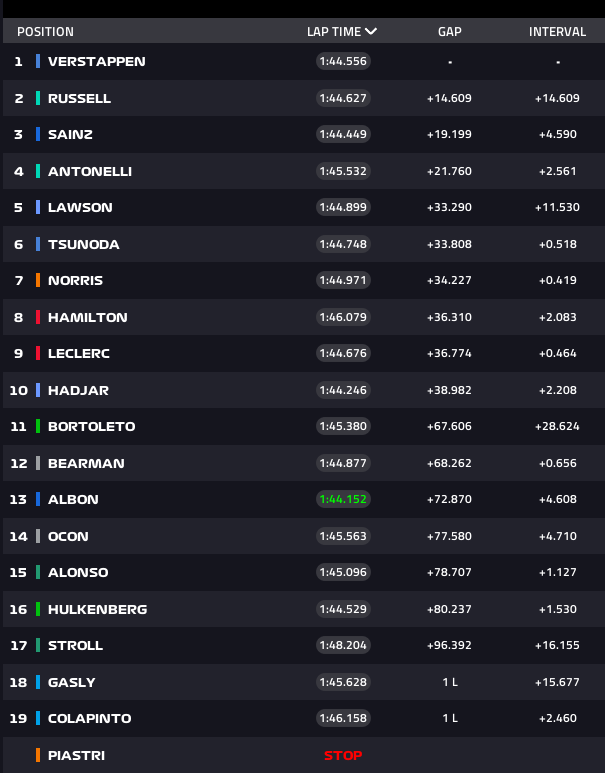Select the INTERVAL column header

(557, 32)
